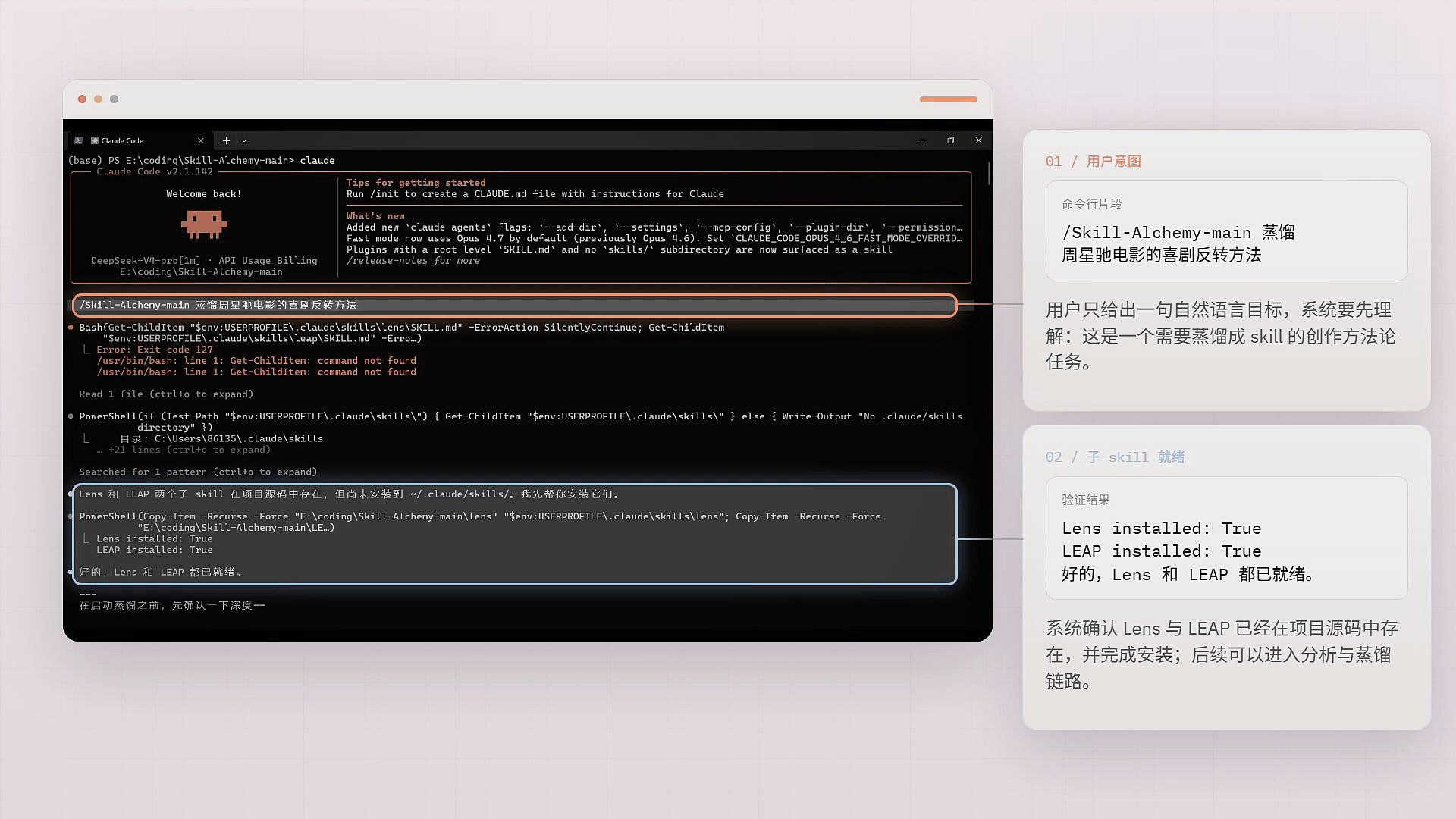Click '好的，Lens 和 LEAP 都已就绪。' in the terminal

click(162, 573)
